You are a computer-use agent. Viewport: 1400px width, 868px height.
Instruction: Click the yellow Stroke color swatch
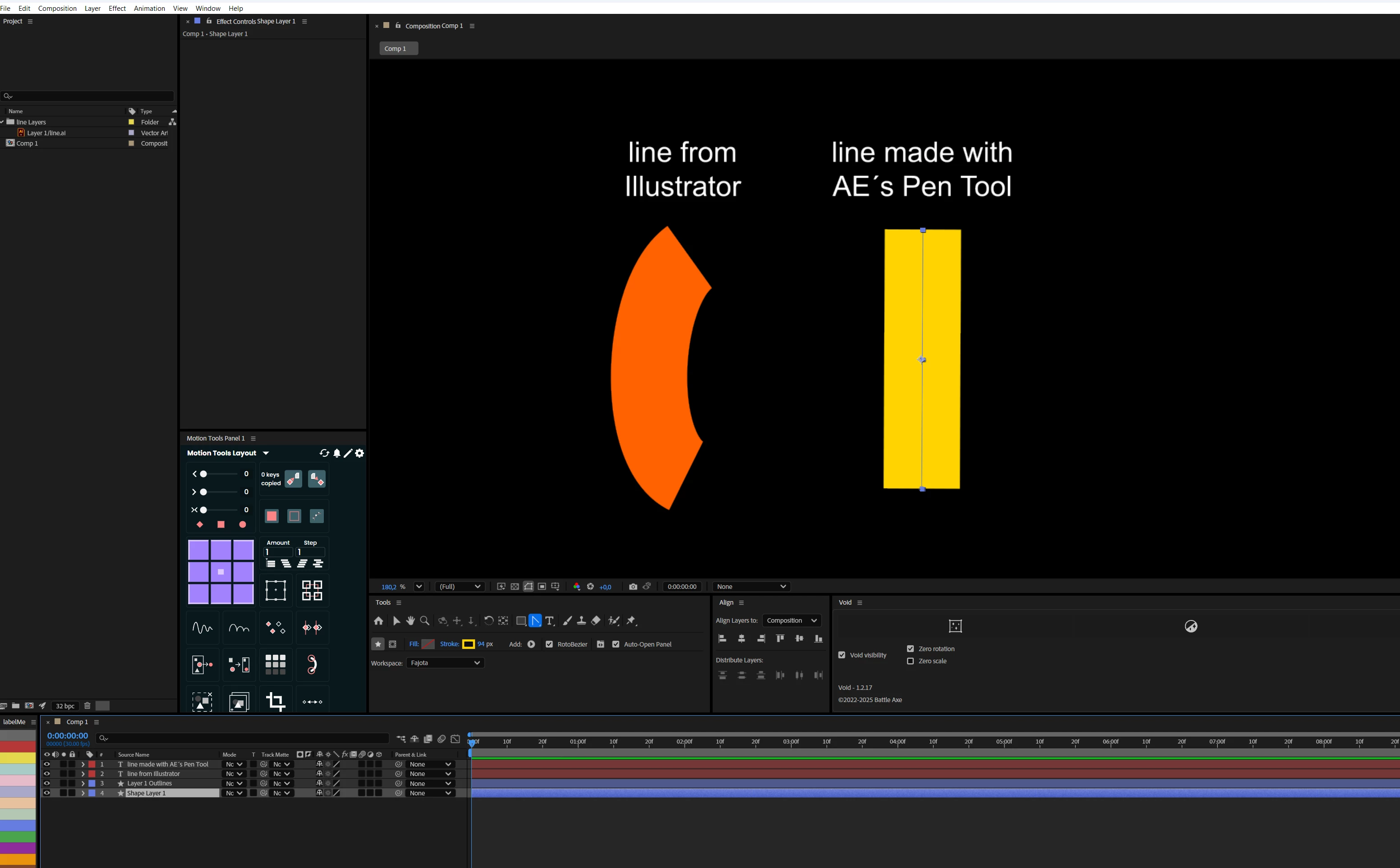click(468, 644)
